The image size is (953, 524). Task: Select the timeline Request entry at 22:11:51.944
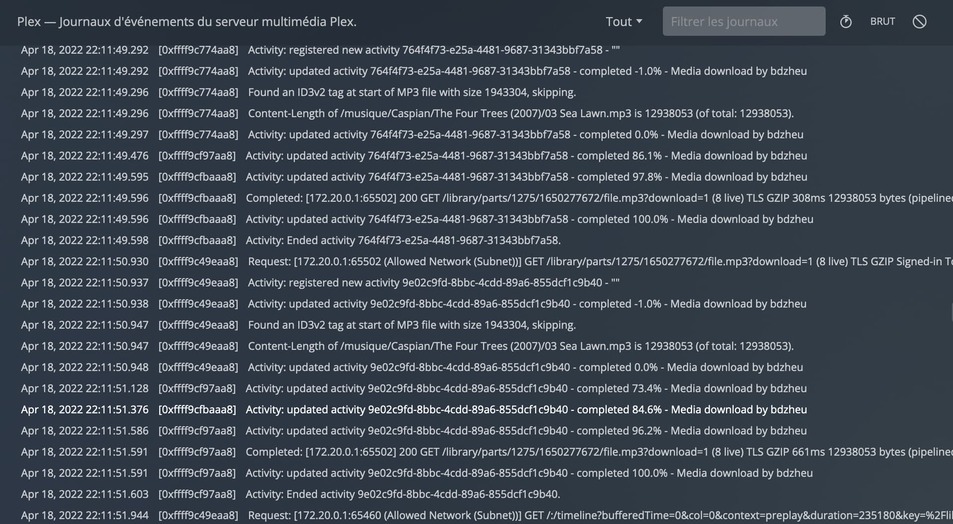click(598, 515)
